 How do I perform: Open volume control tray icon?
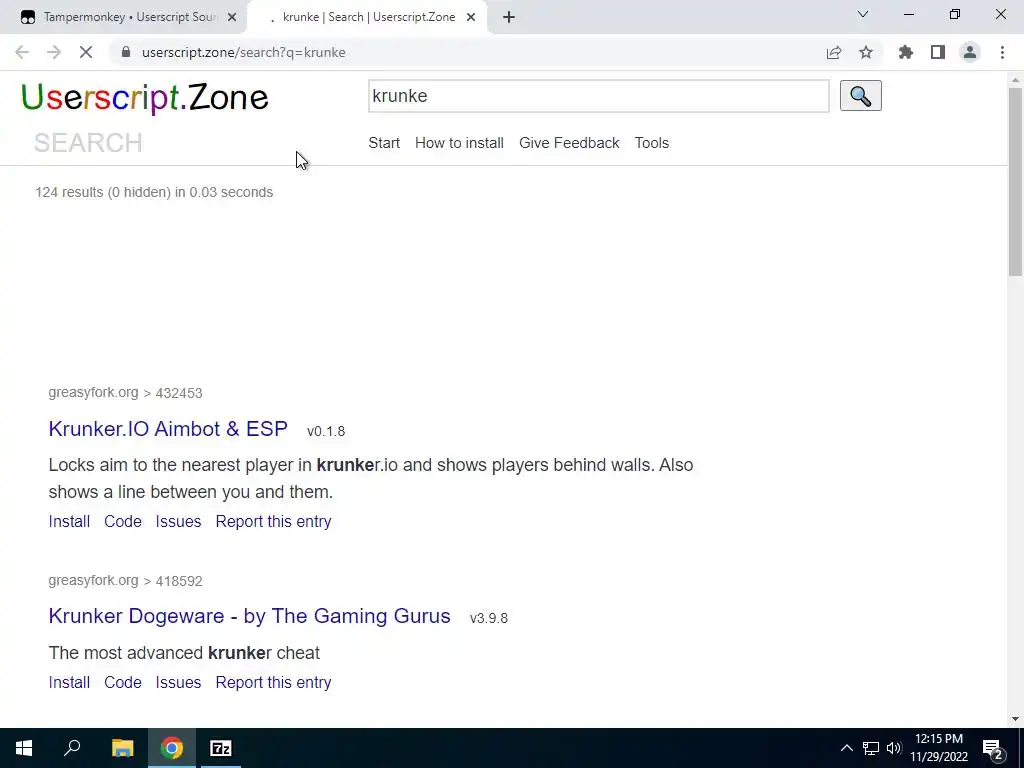[x=894, y=748]
